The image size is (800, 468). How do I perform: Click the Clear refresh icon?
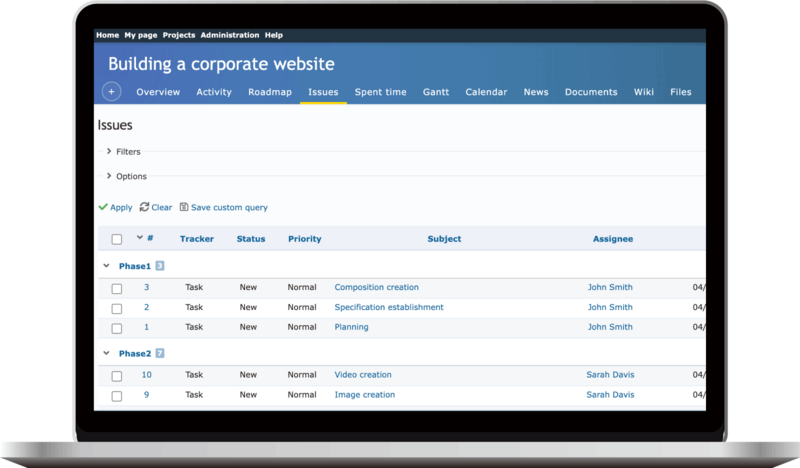[144, 207]
